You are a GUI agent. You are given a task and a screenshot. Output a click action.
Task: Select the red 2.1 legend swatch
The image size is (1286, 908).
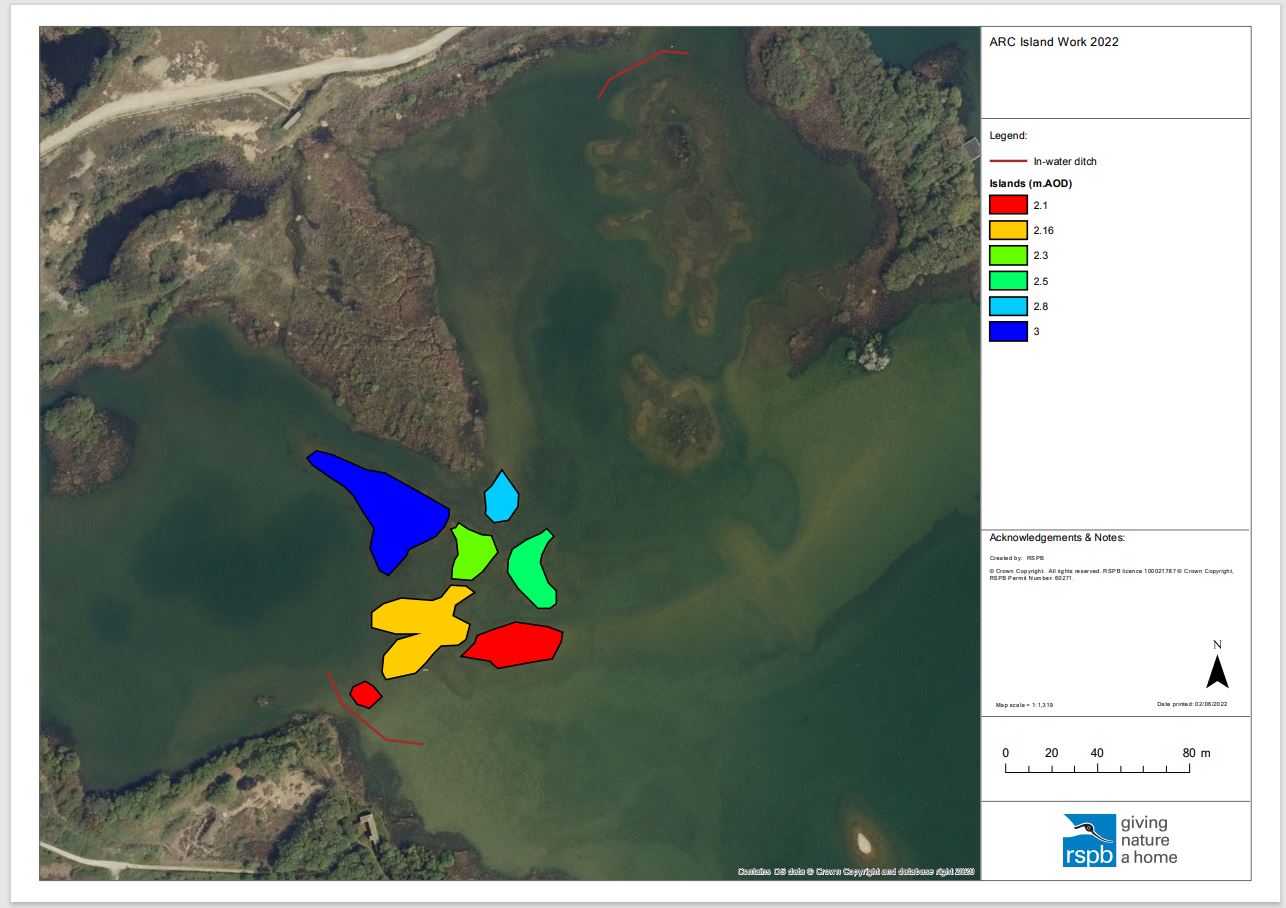(1008, 205)
